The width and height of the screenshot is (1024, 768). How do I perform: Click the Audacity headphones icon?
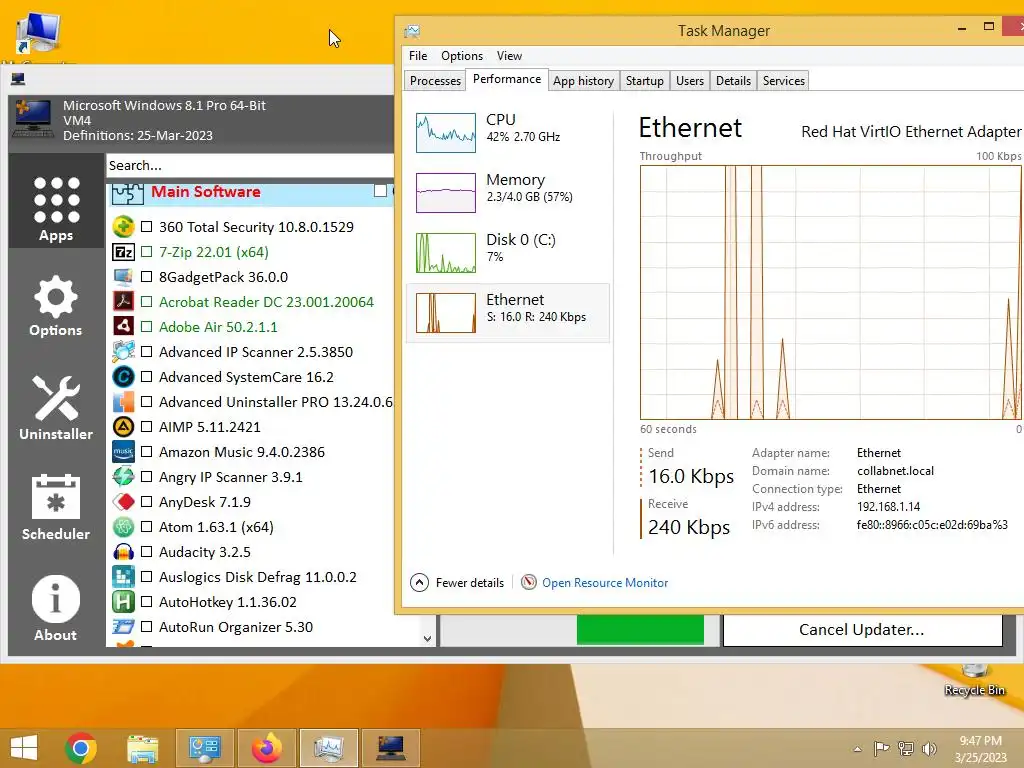point(123,552)
